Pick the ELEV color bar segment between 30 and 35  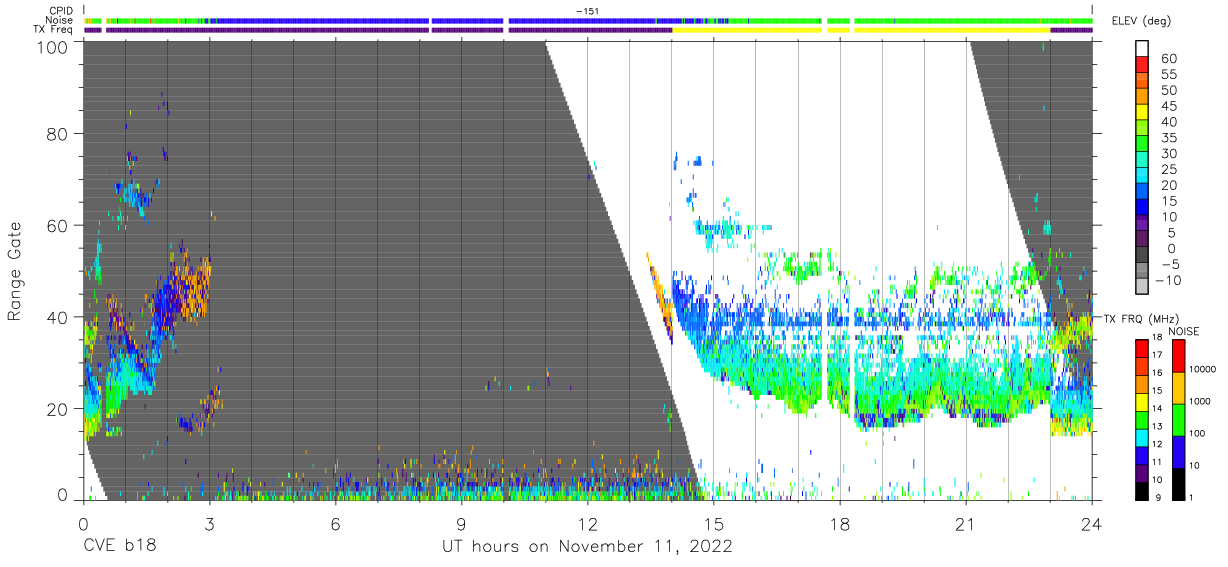(x=1142, y=145)
